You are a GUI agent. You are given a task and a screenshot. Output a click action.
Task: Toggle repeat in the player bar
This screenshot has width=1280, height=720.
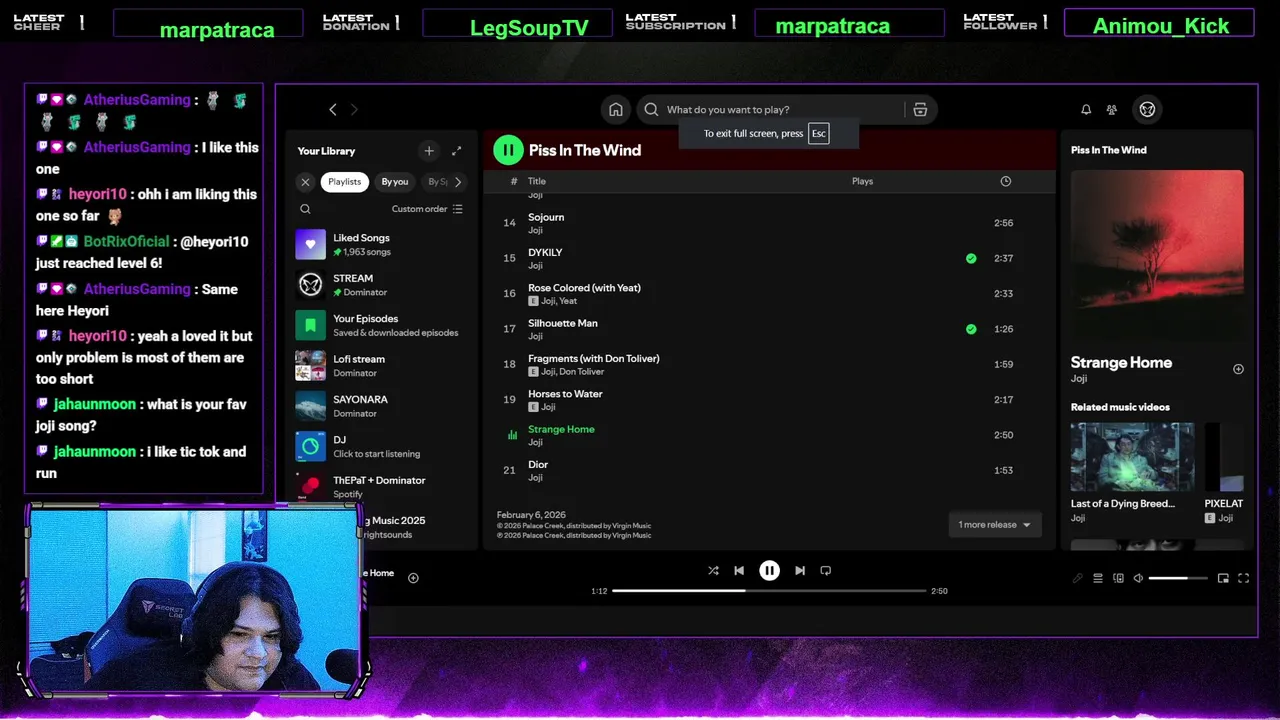pos(826,571)
